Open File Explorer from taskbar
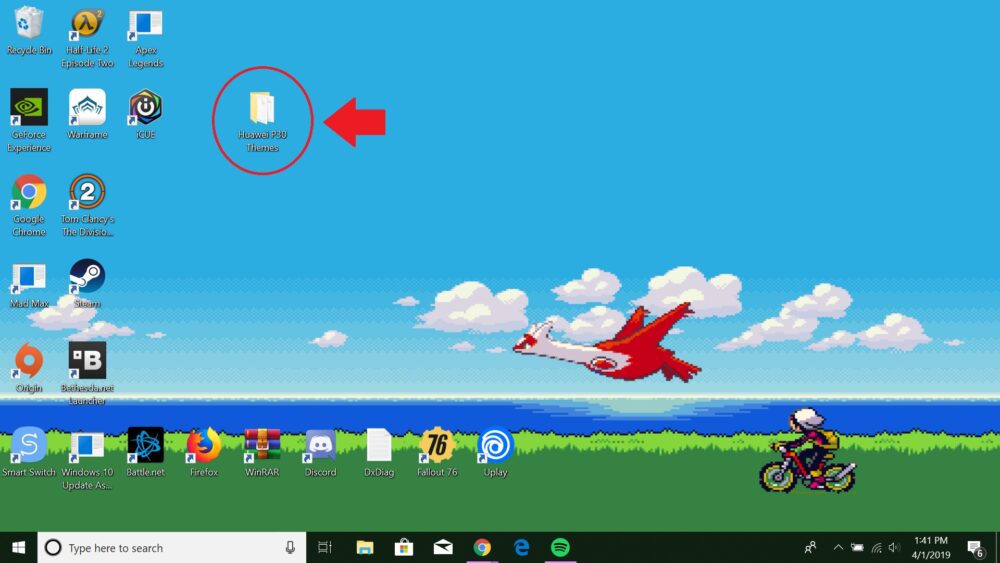 365,548
